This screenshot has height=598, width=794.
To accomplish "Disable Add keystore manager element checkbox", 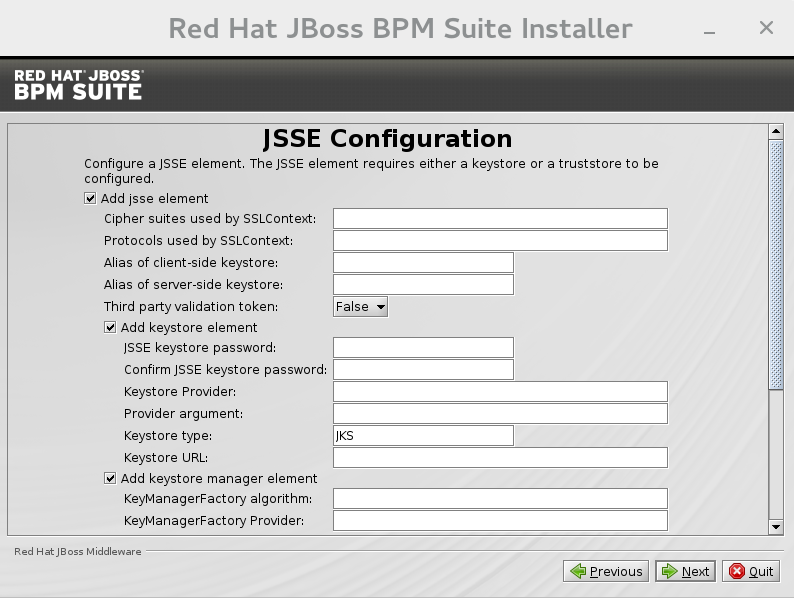I will (x=111, y=478).
